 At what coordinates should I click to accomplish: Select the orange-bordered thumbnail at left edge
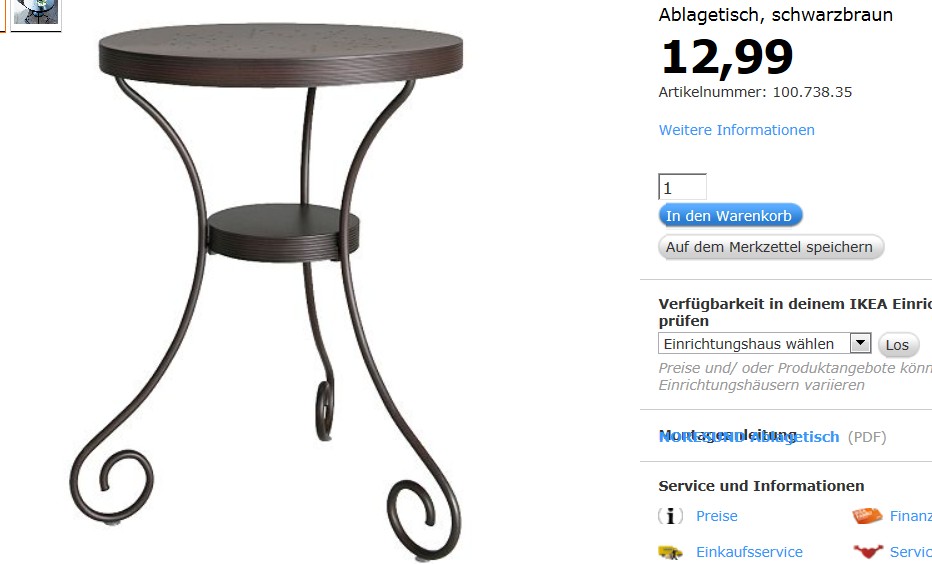click(2, 14)
